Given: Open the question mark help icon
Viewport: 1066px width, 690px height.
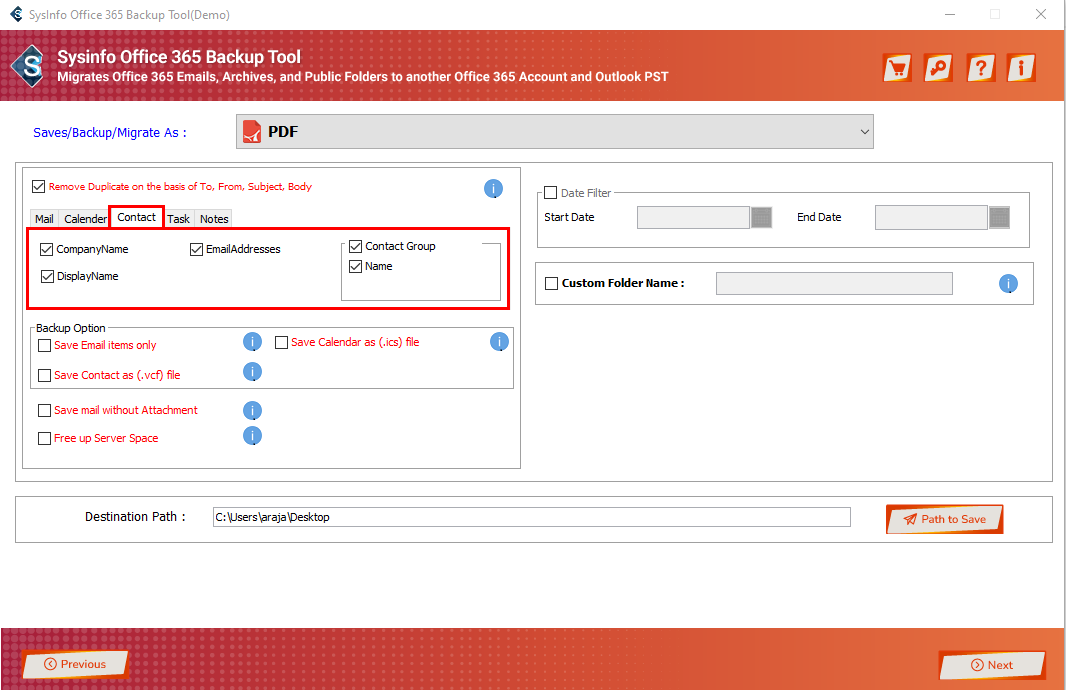Looking at the screenshot, I should click(x=980, y=68).
